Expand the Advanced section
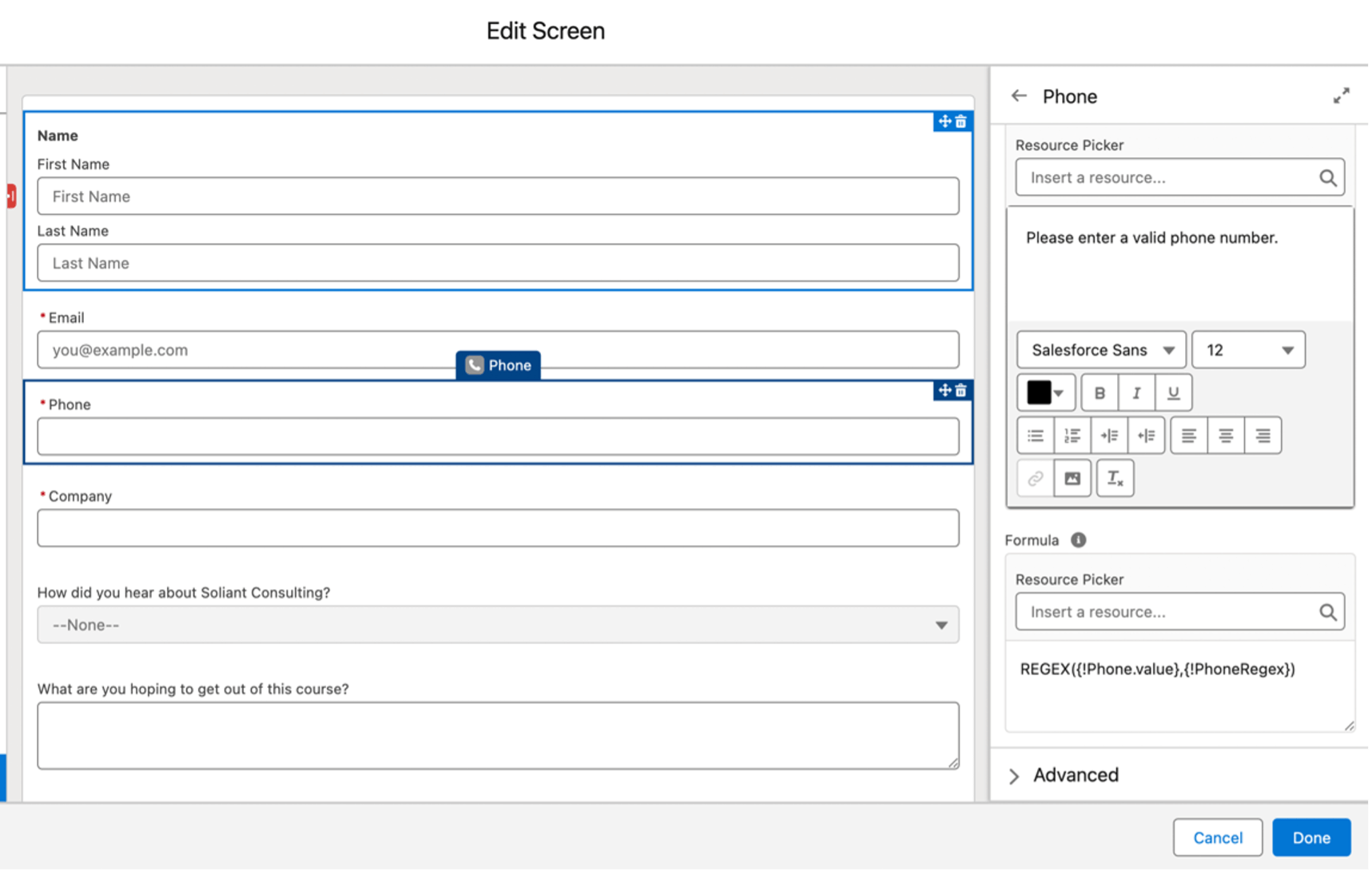The image size is (1372, 871). pos(1066,776)
